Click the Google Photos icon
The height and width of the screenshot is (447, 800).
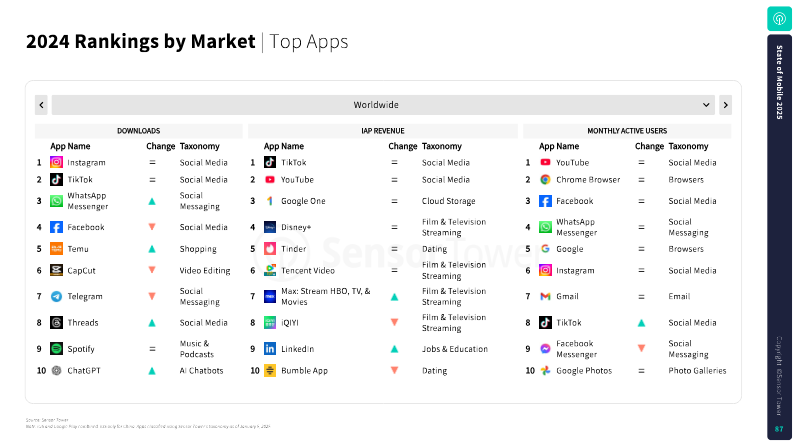tap(545, 370)
